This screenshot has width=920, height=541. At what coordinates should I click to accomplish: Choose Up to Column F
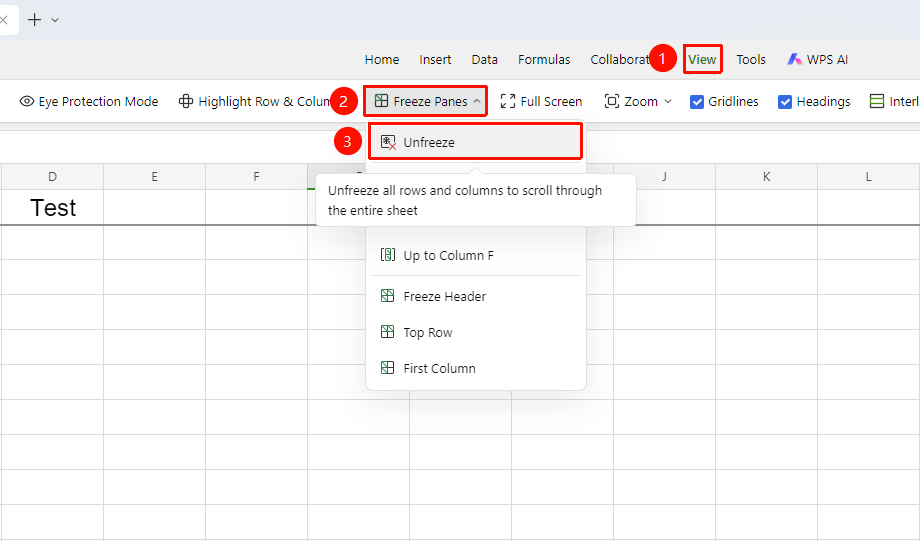coord(475,255)
